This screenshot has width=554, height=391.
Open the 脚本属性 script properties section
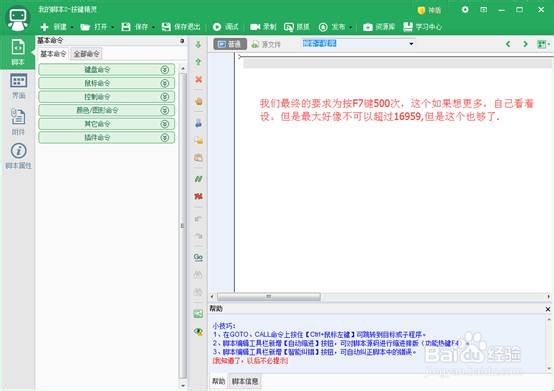click(18, 156)
